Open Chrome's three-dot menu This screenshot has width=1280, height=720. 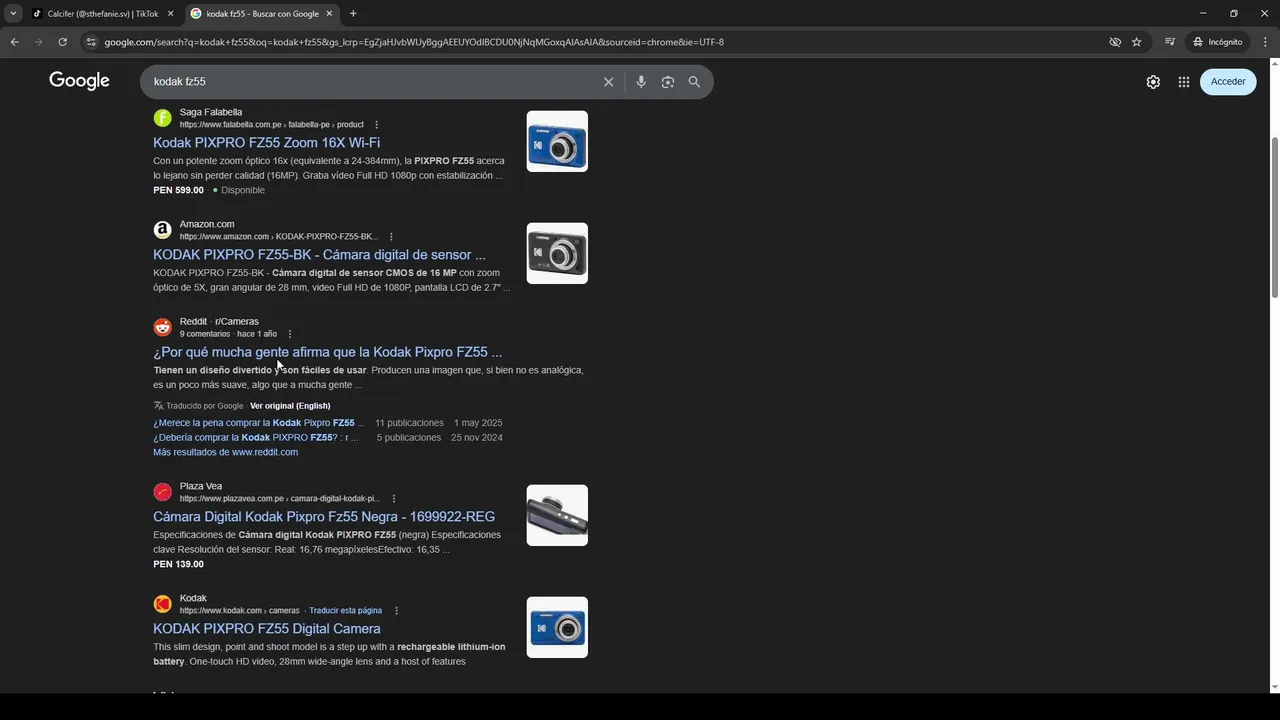pos(1265,42)
